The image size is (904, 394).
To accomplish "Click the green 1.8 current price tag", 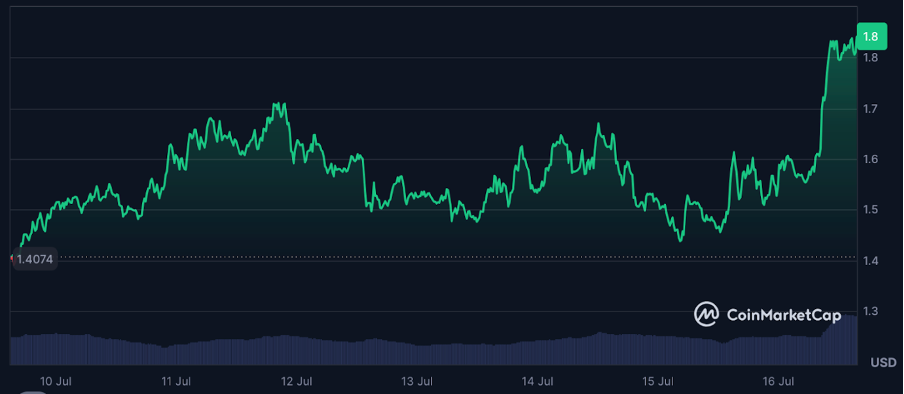I will [871, 36].
